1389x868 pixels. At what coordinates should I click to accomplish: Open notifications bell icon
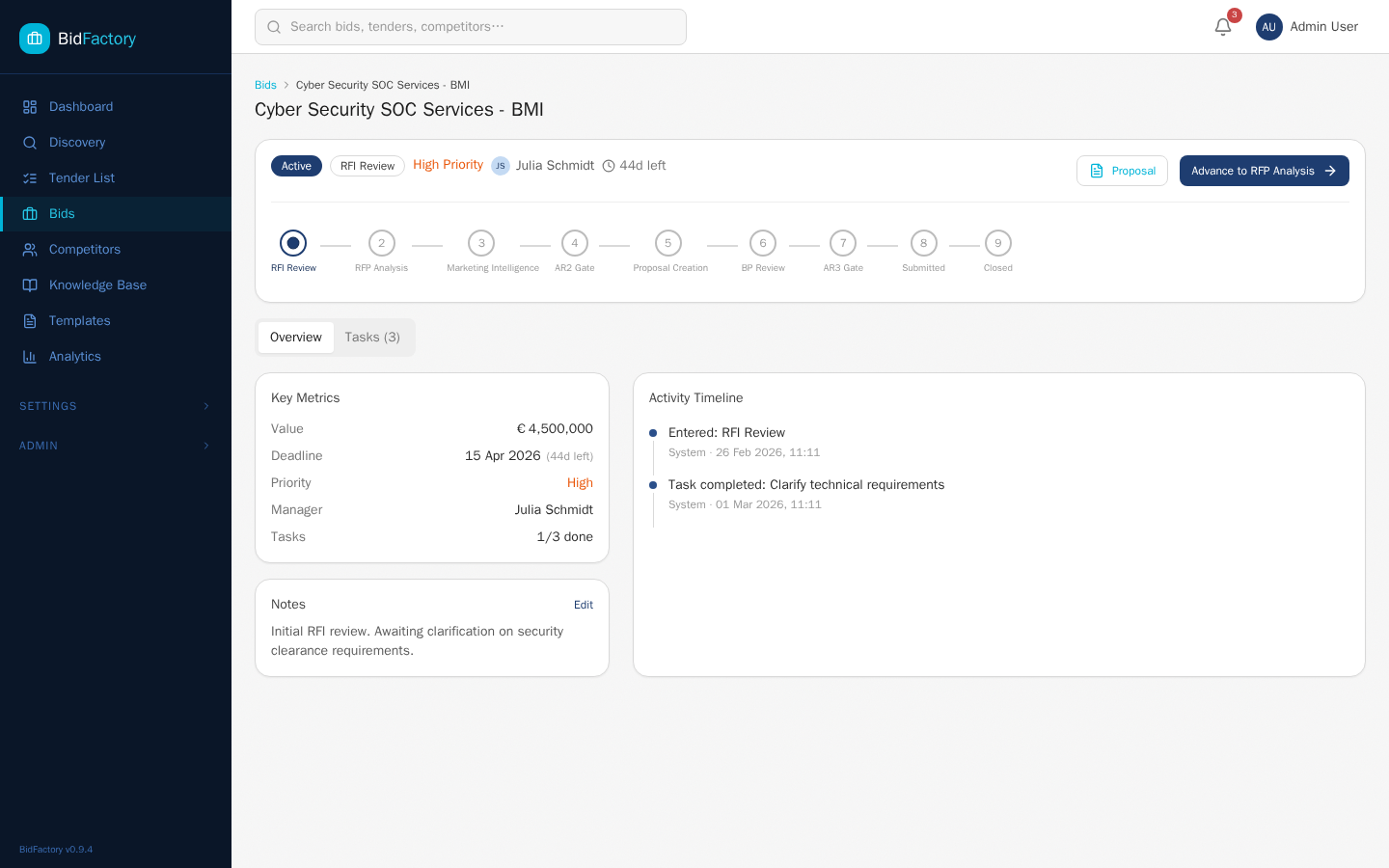(1223, 27)
